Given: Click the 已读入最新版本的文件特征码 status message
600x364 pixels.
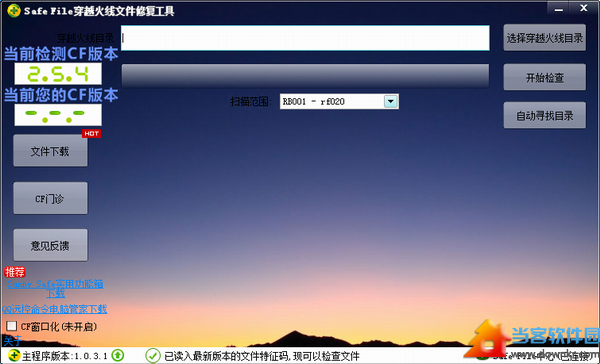Looking at the screenshot, I should (x=262, y=356).
